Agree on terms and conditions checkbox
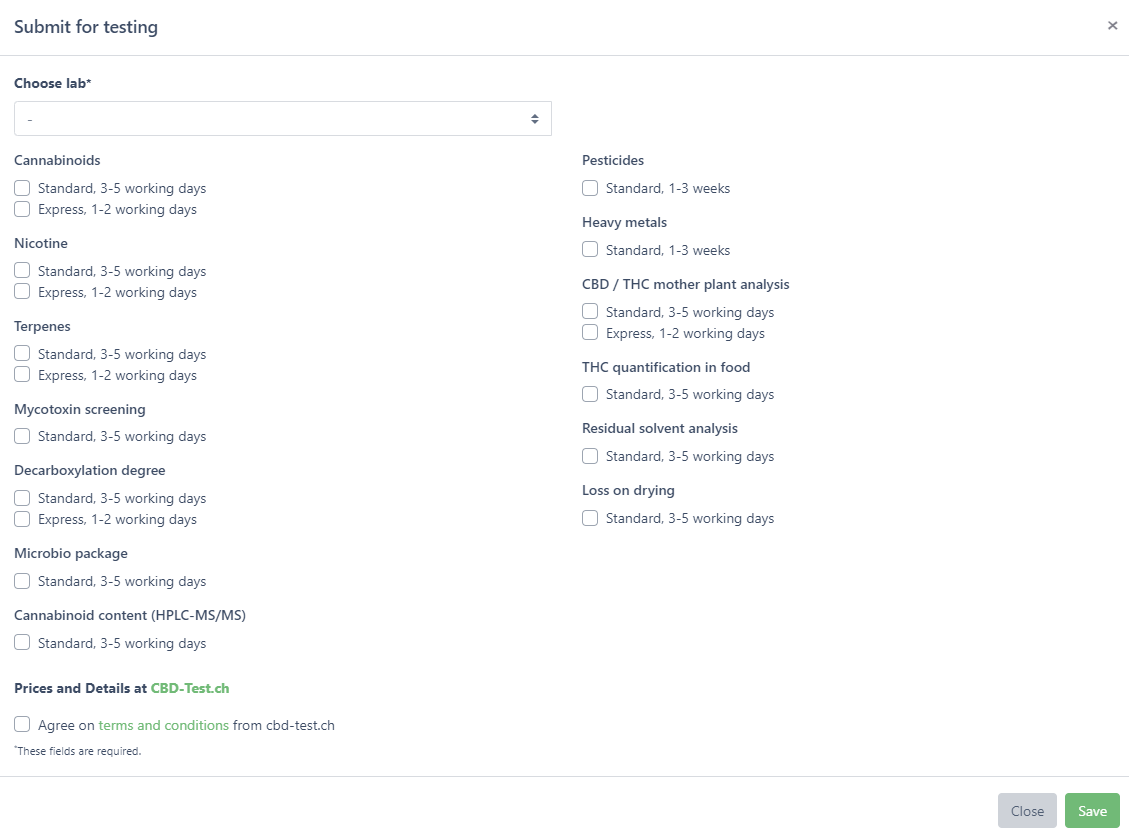Viewport: 1129px width, 838px height. (x=22, y=725)
